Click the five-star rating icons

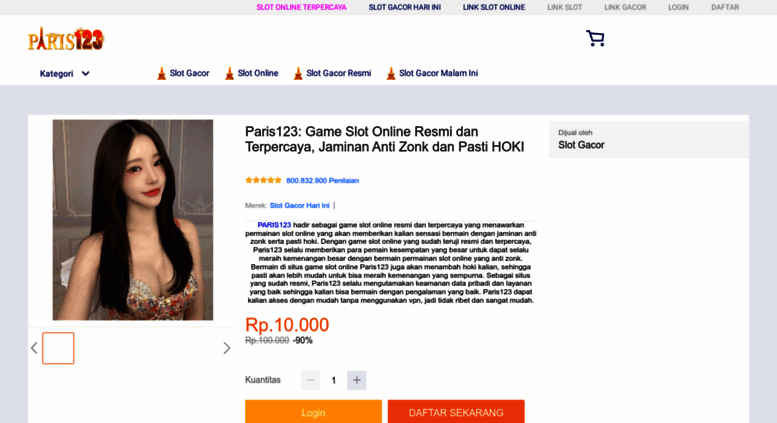[263, 180]
